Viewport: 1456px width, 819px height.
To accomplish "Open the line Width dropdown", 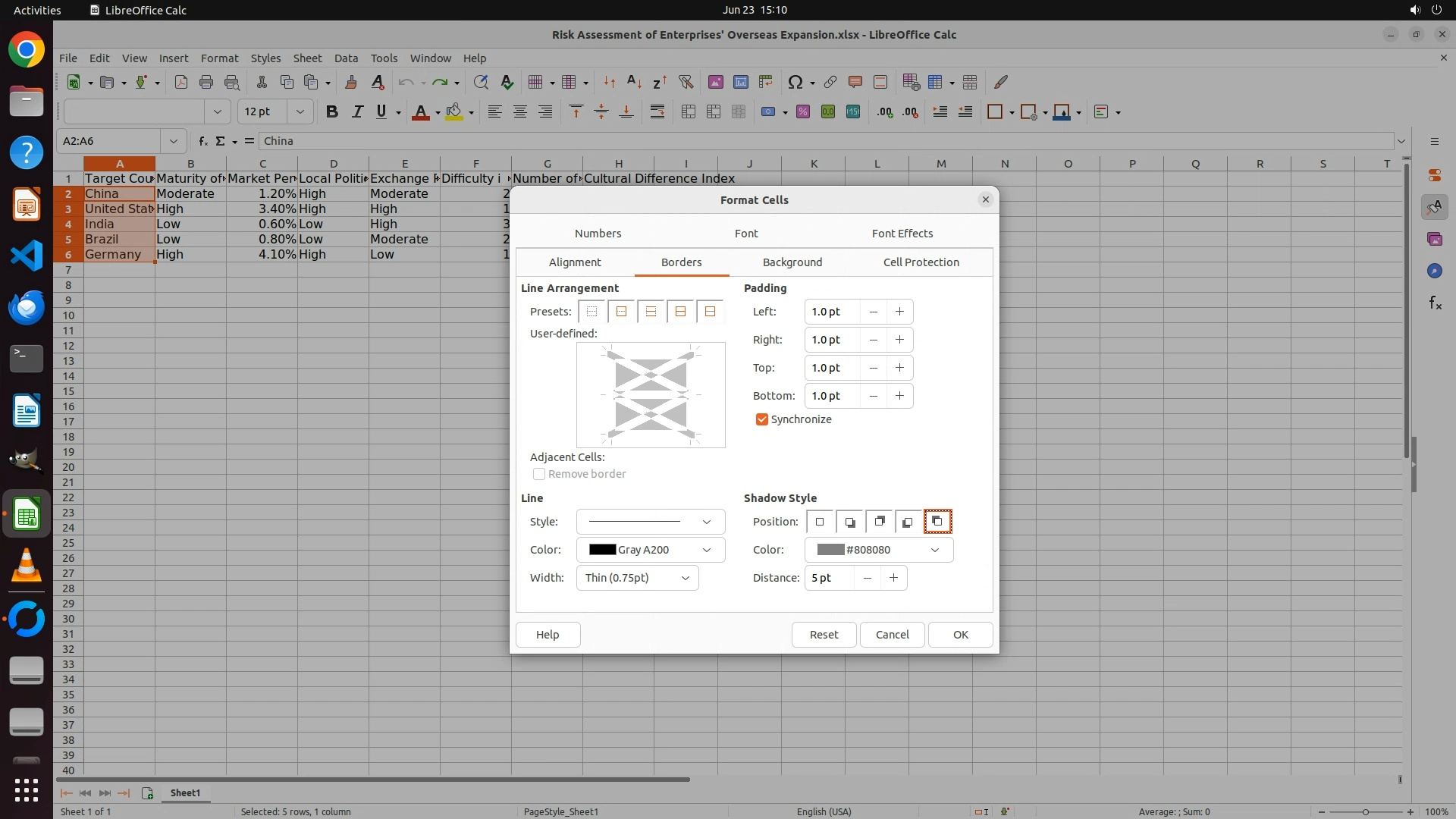I will [637, 578].
